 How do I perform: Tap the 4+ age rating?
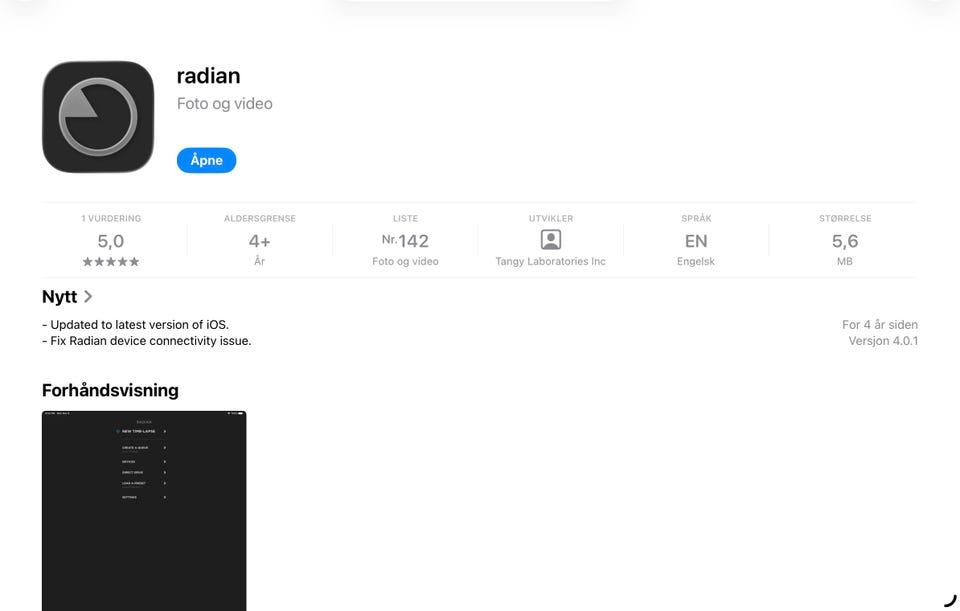pos(260,241)
